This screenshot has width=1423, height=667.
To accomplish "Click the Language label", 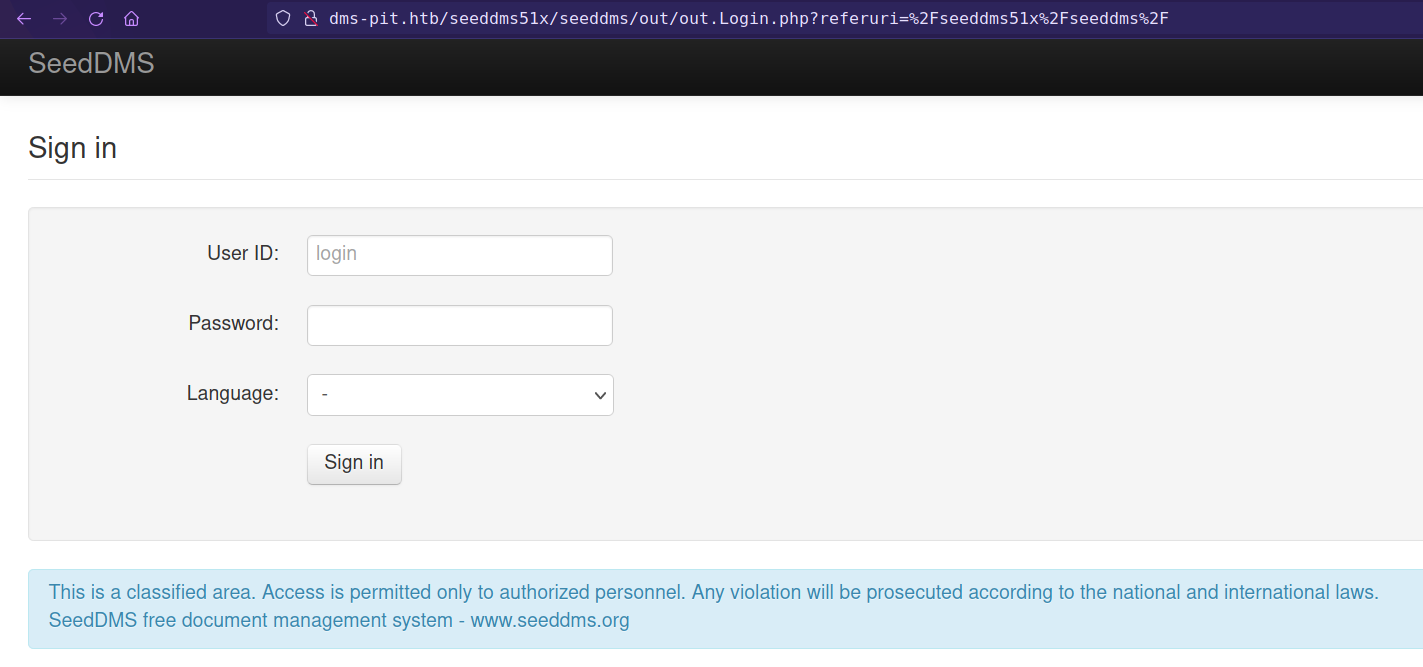I will [x=232, y=393].
